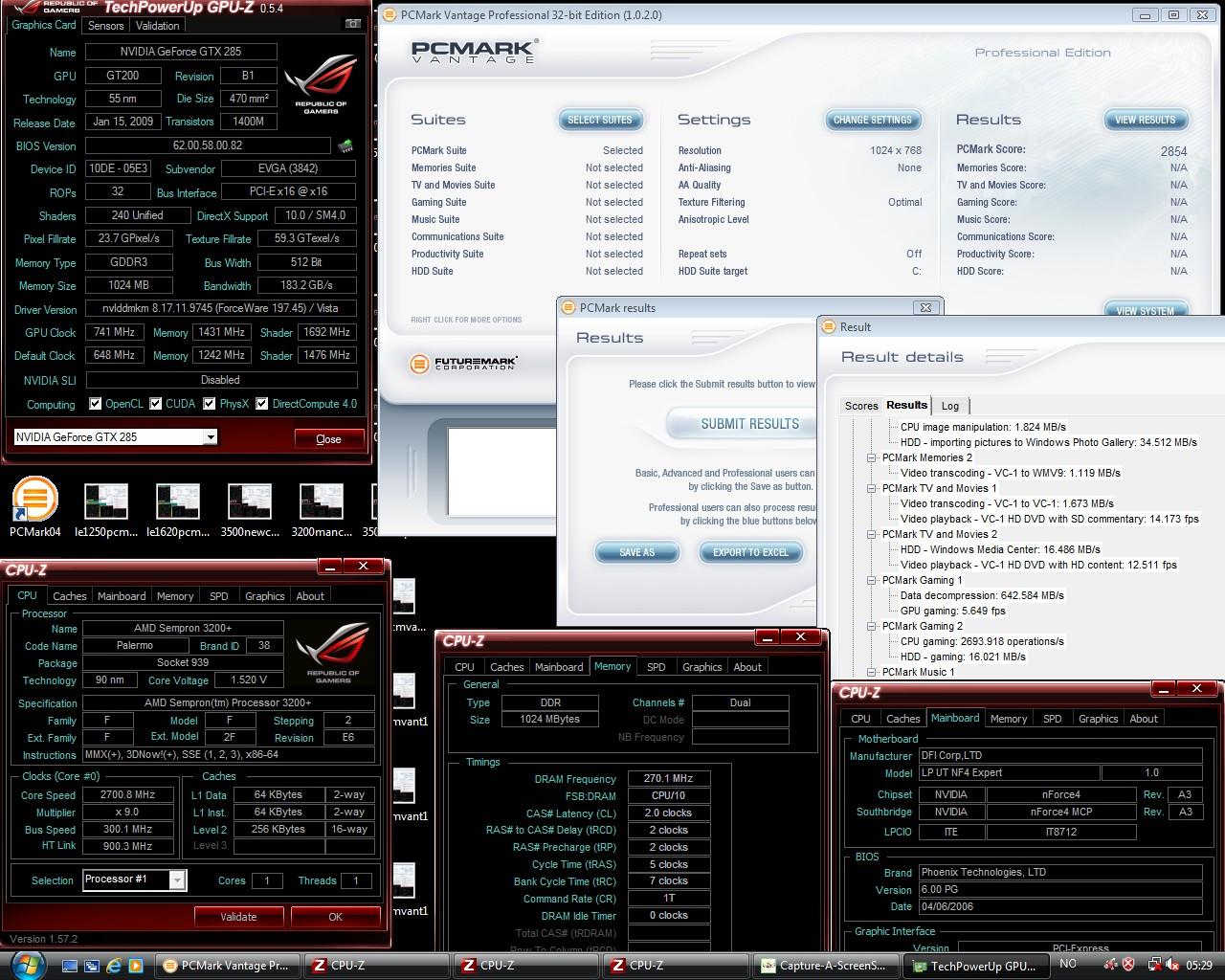Open About tab in CPU-Z processor window

[310, 596]
